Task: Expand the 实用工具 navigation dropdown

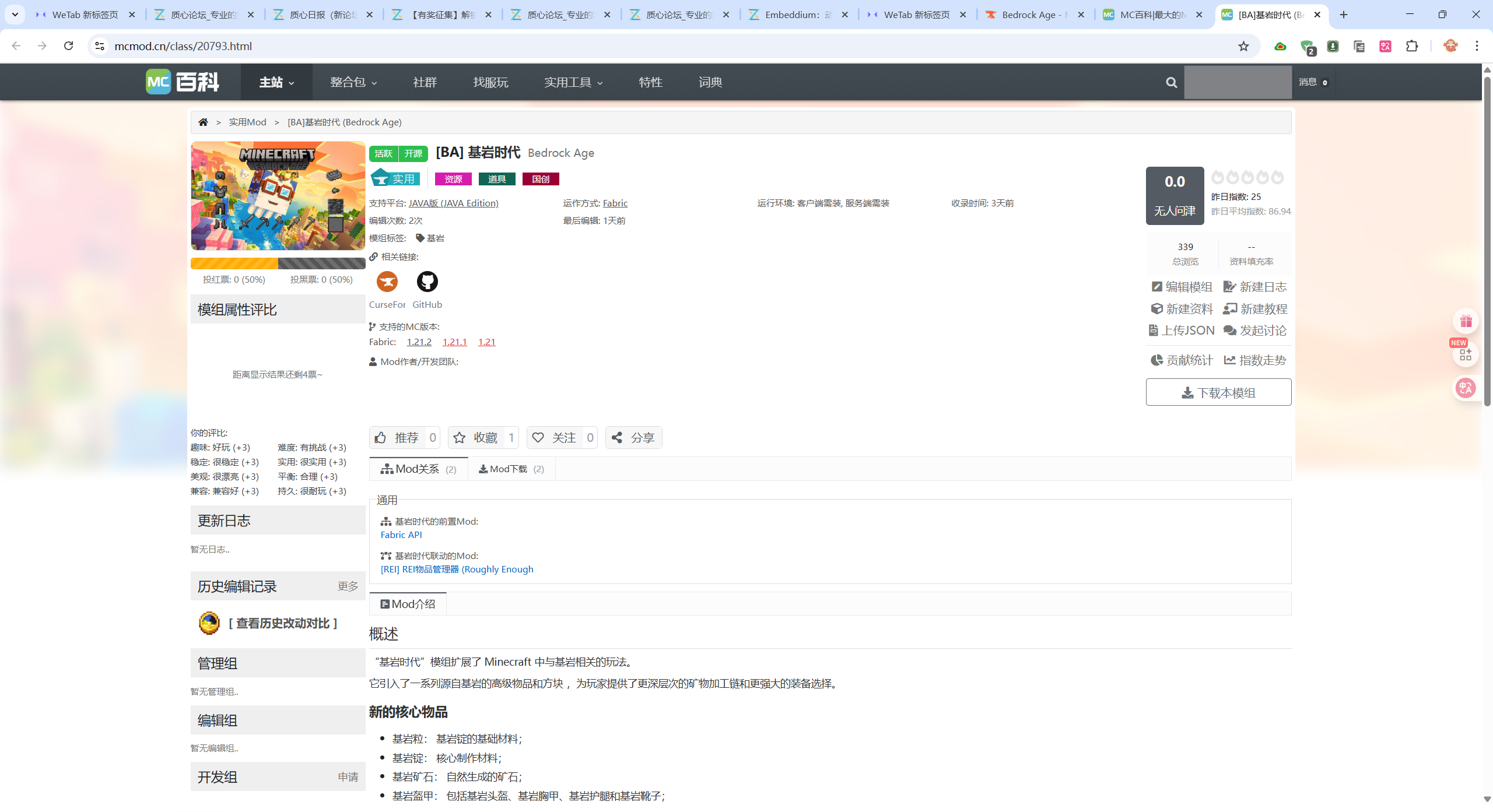Action: [573, 82]
